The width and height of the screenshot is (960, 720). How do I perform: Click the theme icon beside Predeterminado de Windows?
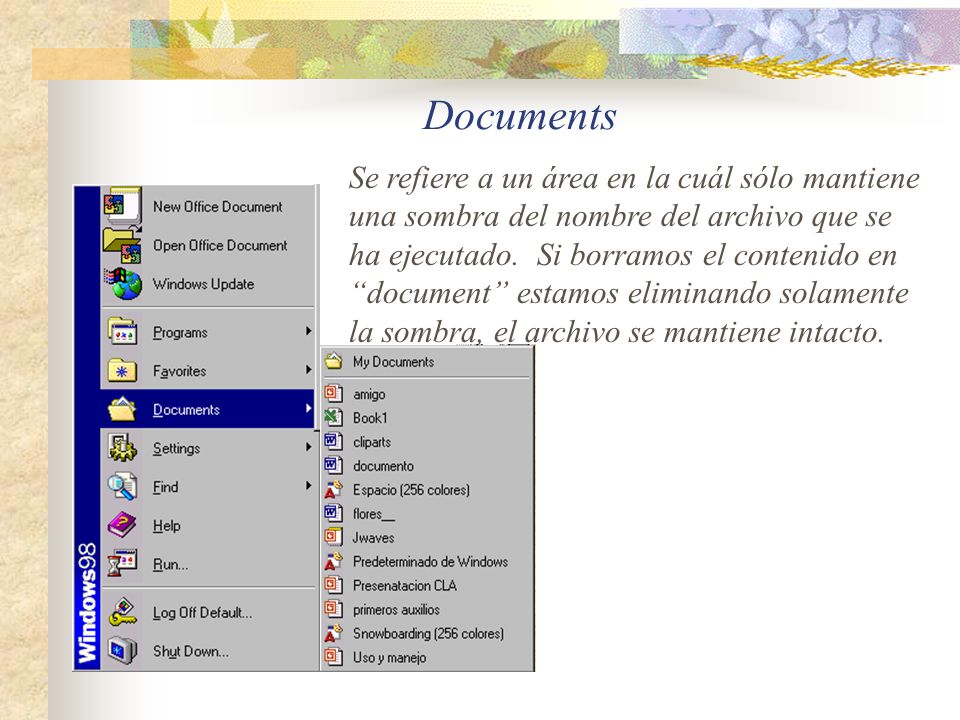pyautogui.click(x=333, y=561)
